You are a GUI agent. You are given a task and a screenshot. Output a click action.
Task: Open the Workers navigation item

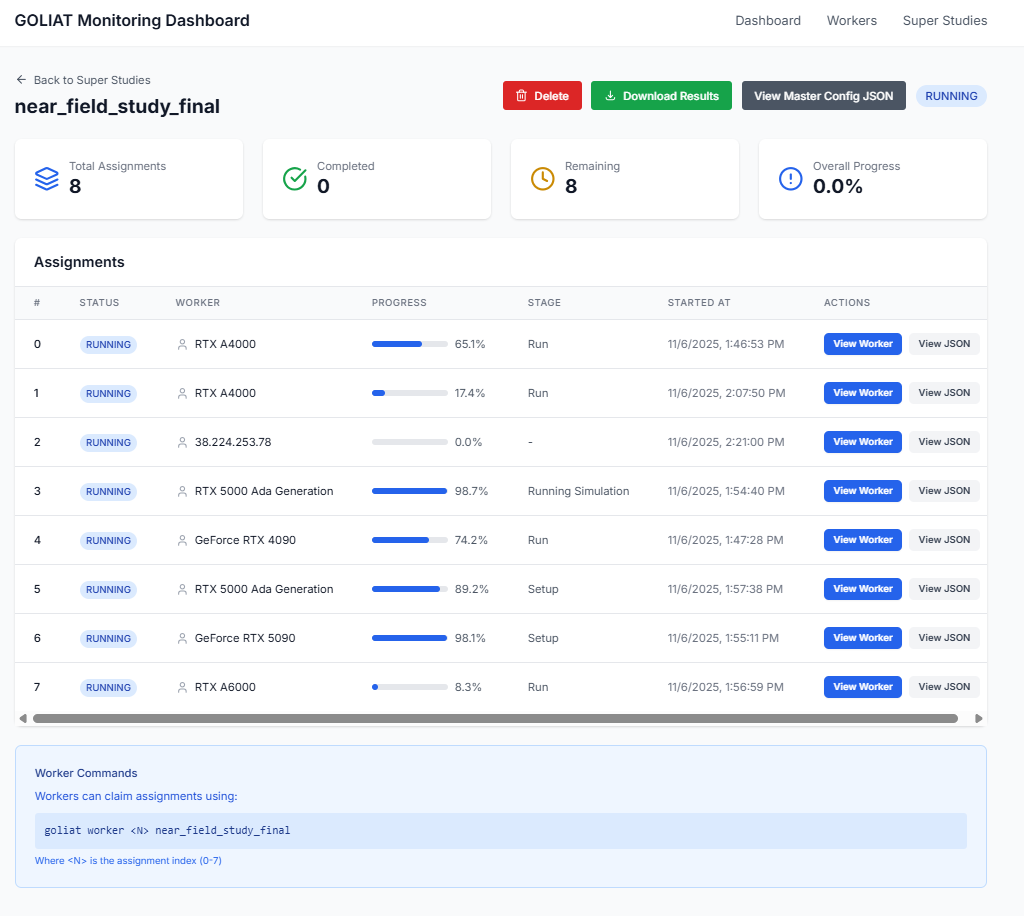851,21
